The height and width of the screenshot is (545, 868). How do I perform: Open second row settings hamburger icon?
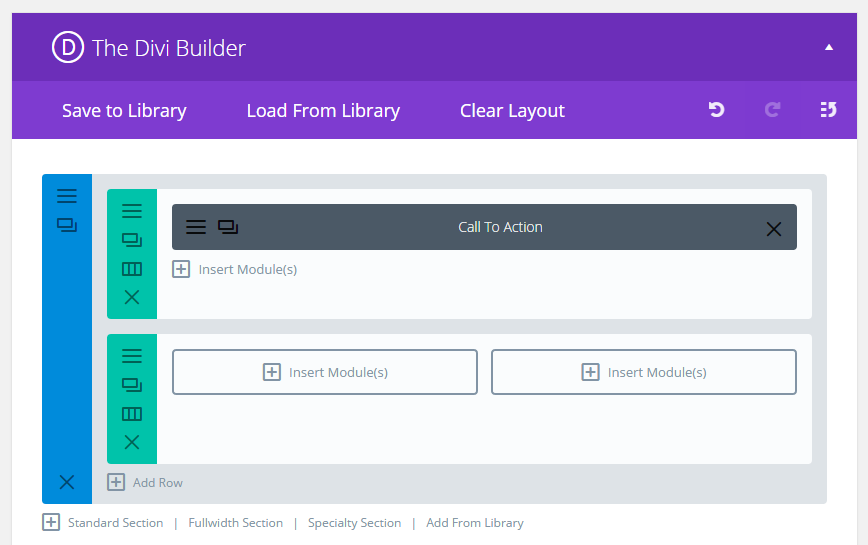132,356
